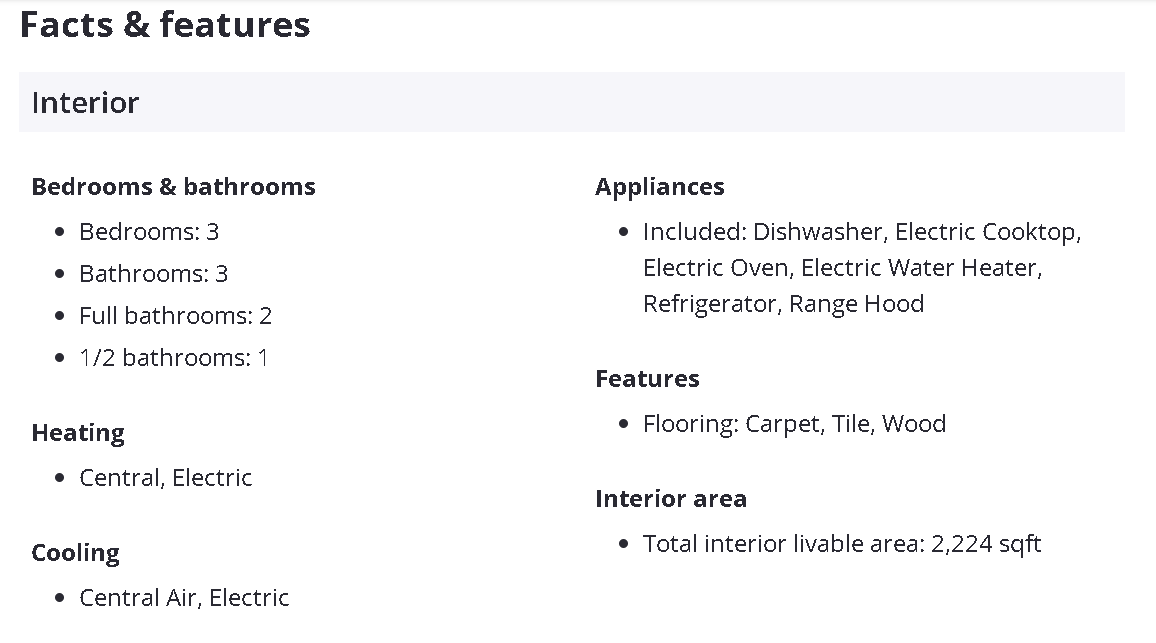Screen dimensions: 1156x643
Task: Select the Bedrooms & bathrooms subheading
Action: (173, 187)
